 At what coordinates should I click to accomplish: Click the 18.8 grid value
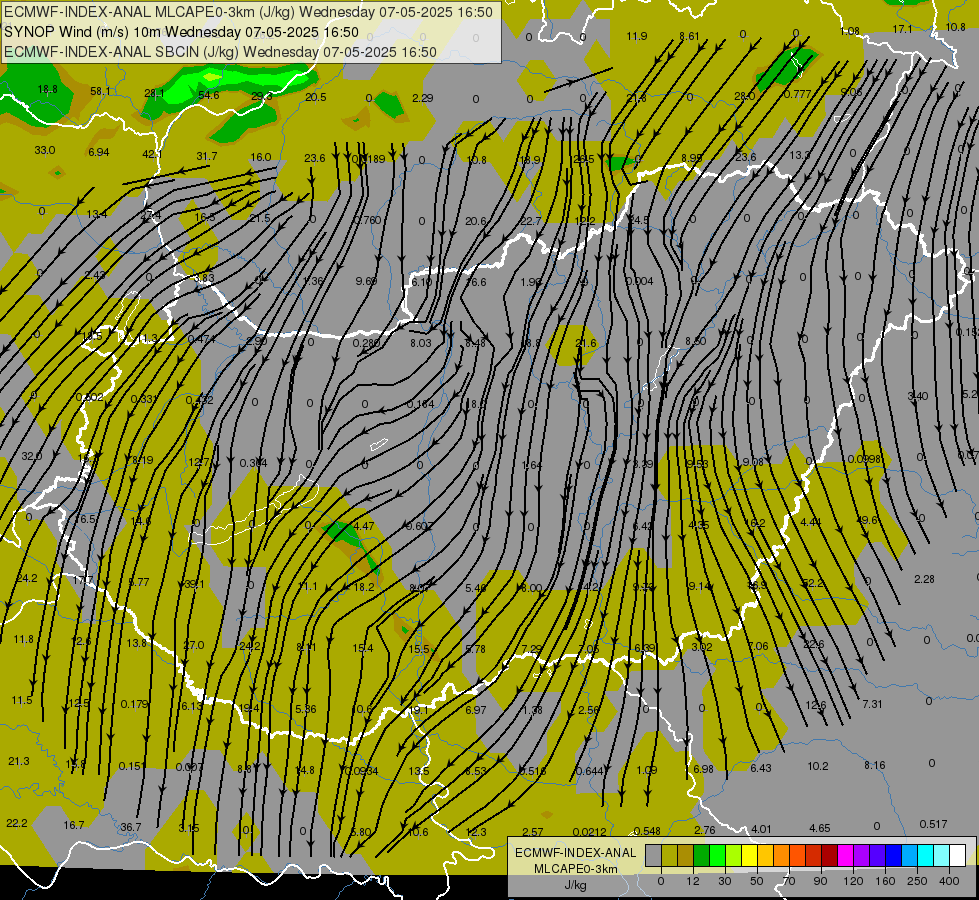(x=47, y=89)
